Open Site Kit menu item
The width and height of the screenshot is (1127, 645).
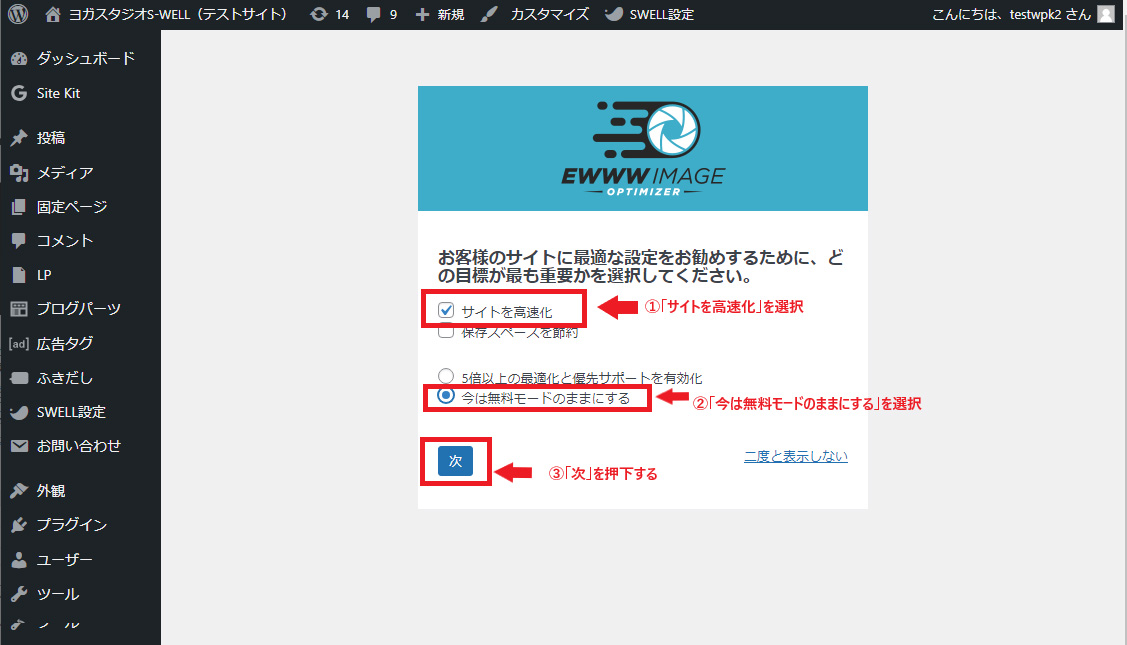[58, 93]
